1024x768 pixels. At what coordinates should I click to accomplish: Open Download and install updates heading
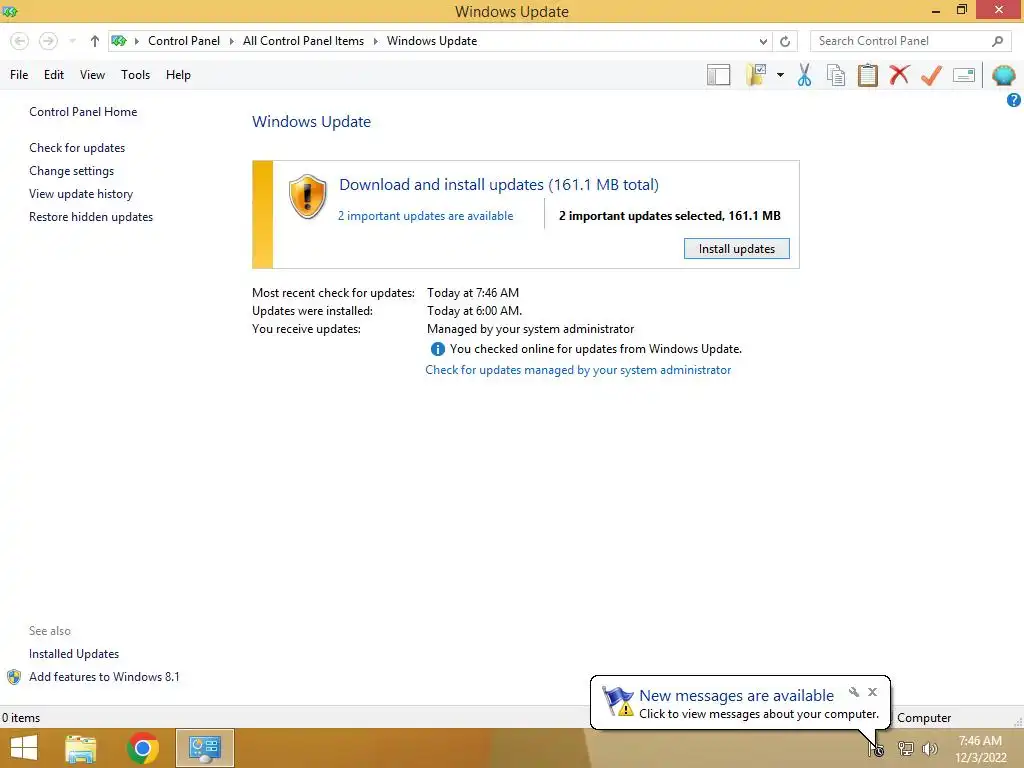499,185
